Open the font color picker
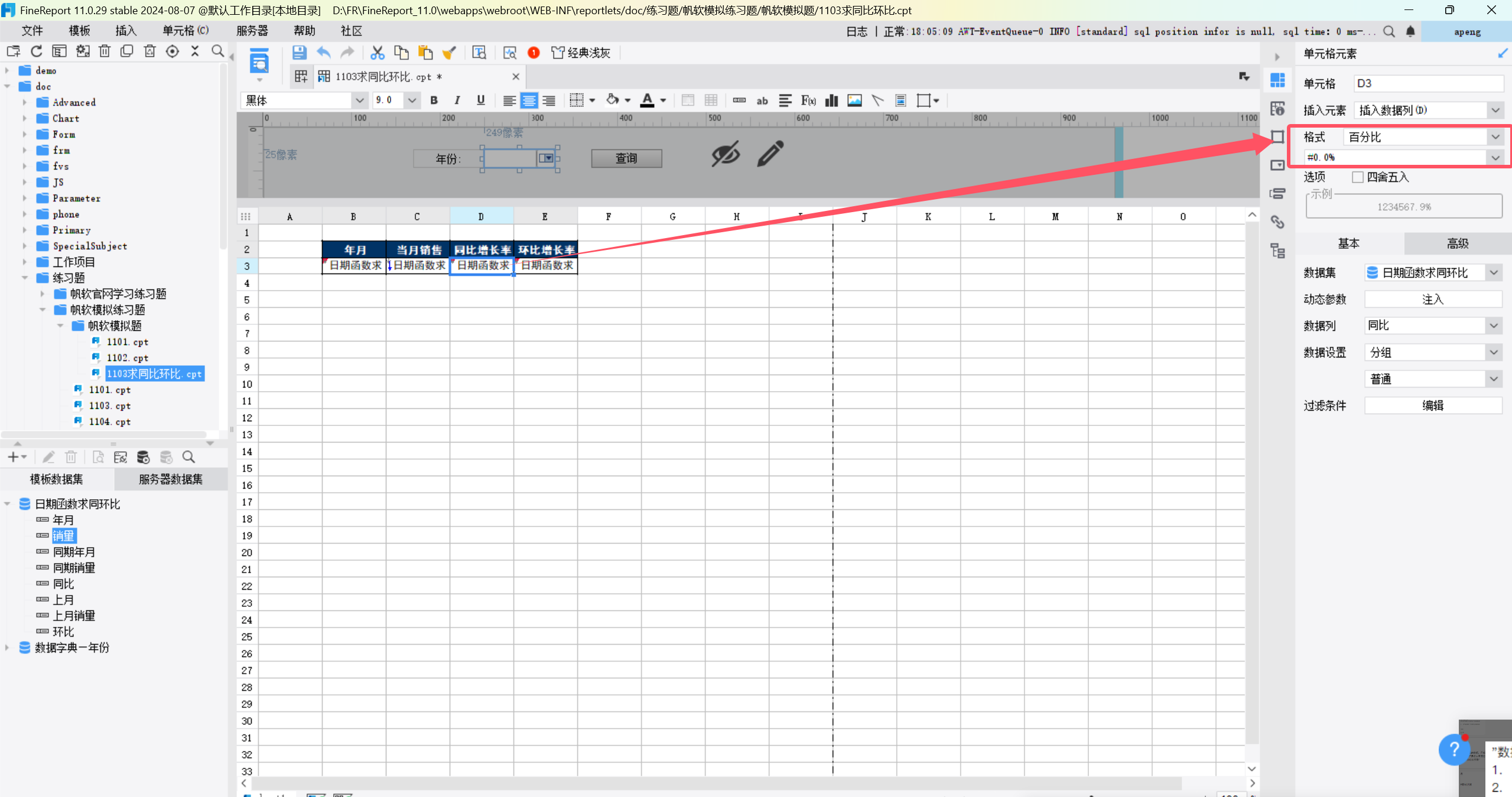1512x797 pixels. click(663, 100)
